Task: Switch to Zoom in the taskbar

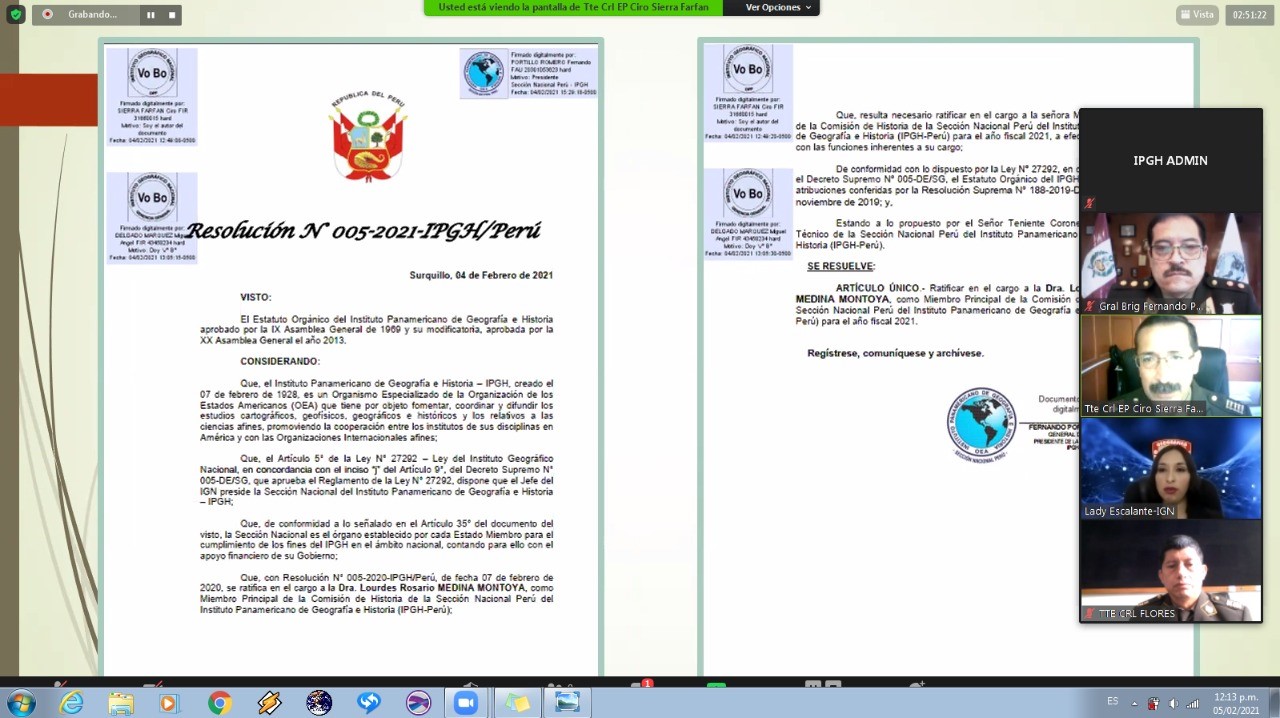Action: point(466,703)
